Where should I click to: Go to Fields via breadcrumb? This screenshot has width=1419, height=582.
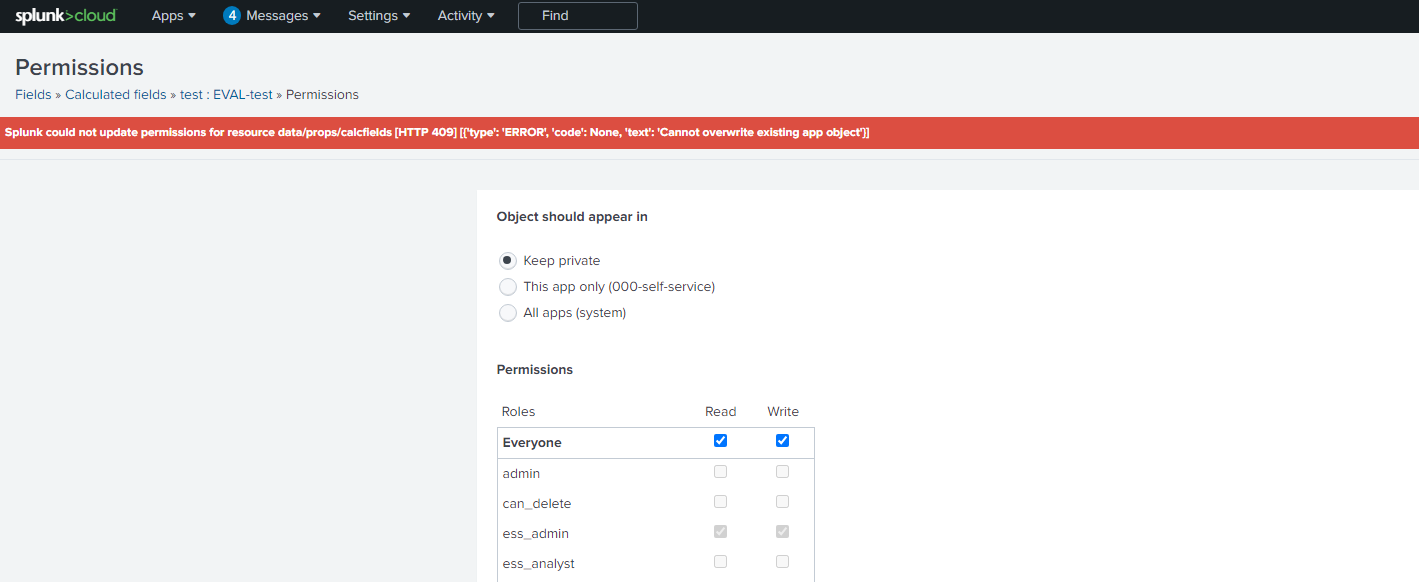click(33, 95)
